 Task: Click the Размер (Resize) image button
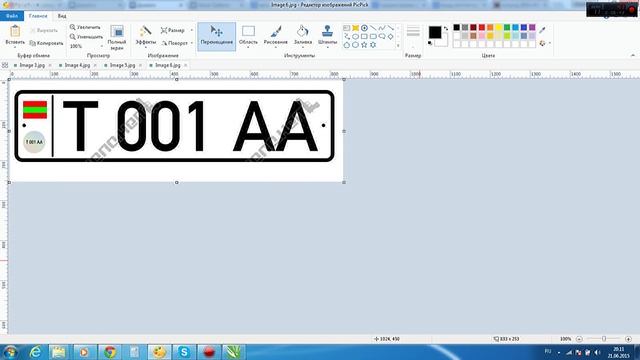coord(173,30)
